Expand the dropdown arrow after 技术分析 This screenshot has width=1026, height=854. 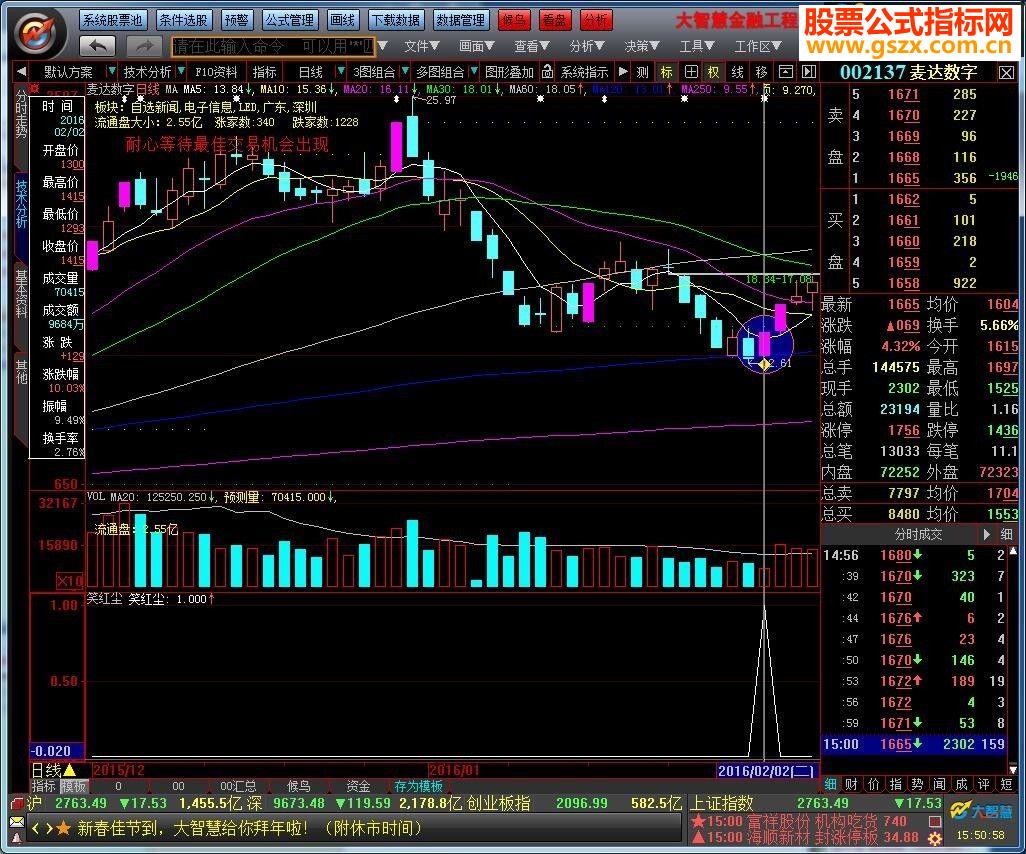pos(180,71)
